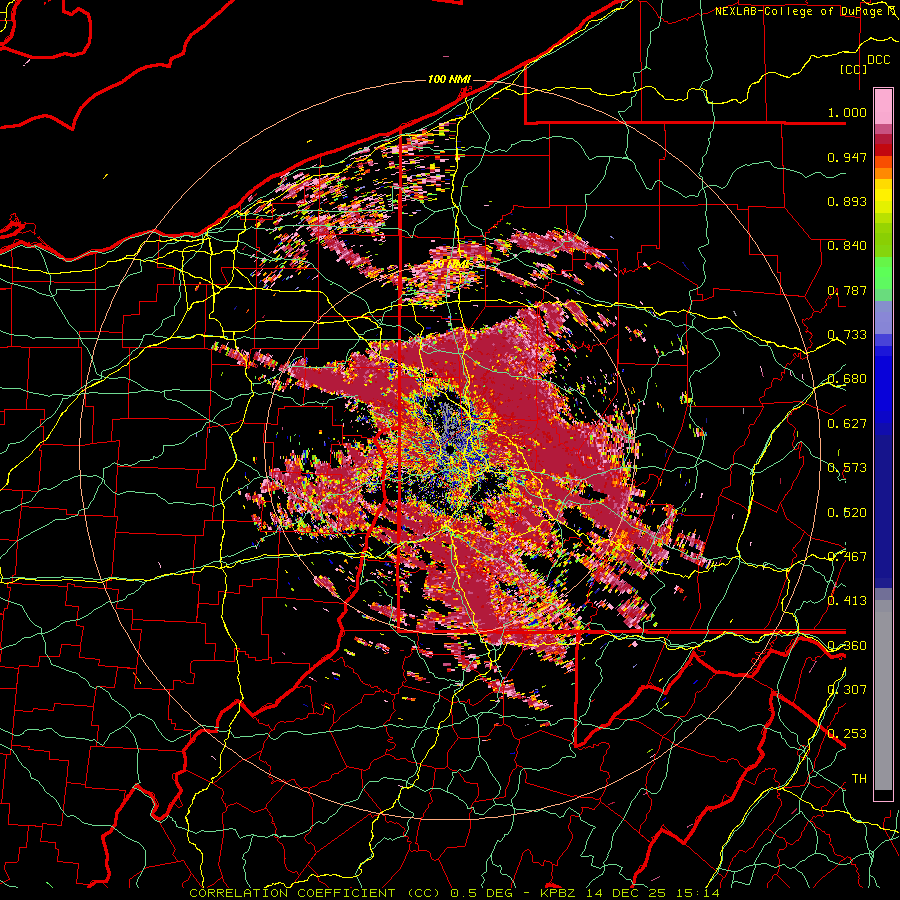Click the 0.467 scale value
Screen dimensions: 900x900
[x=847, y=556]
